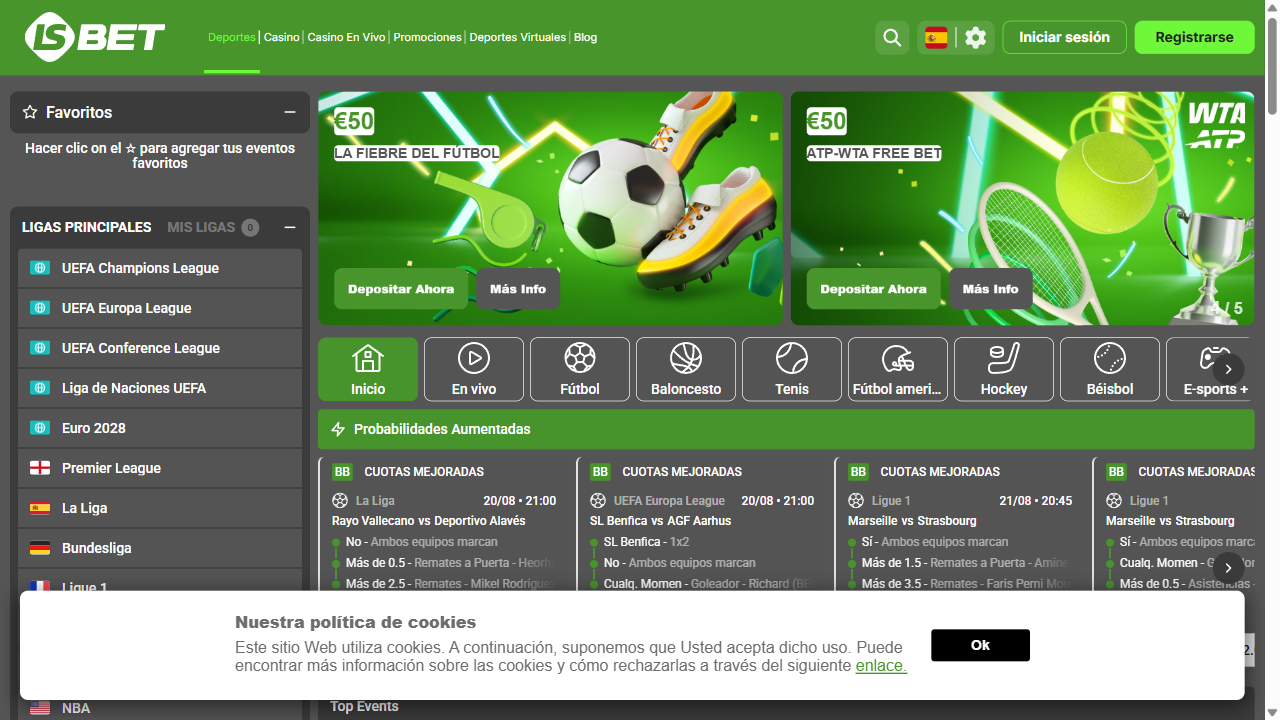Viewport: 1280px width, 720px height.
Task: Open Liga de Naciones UEFA
Action: click(x=160, y=388)
